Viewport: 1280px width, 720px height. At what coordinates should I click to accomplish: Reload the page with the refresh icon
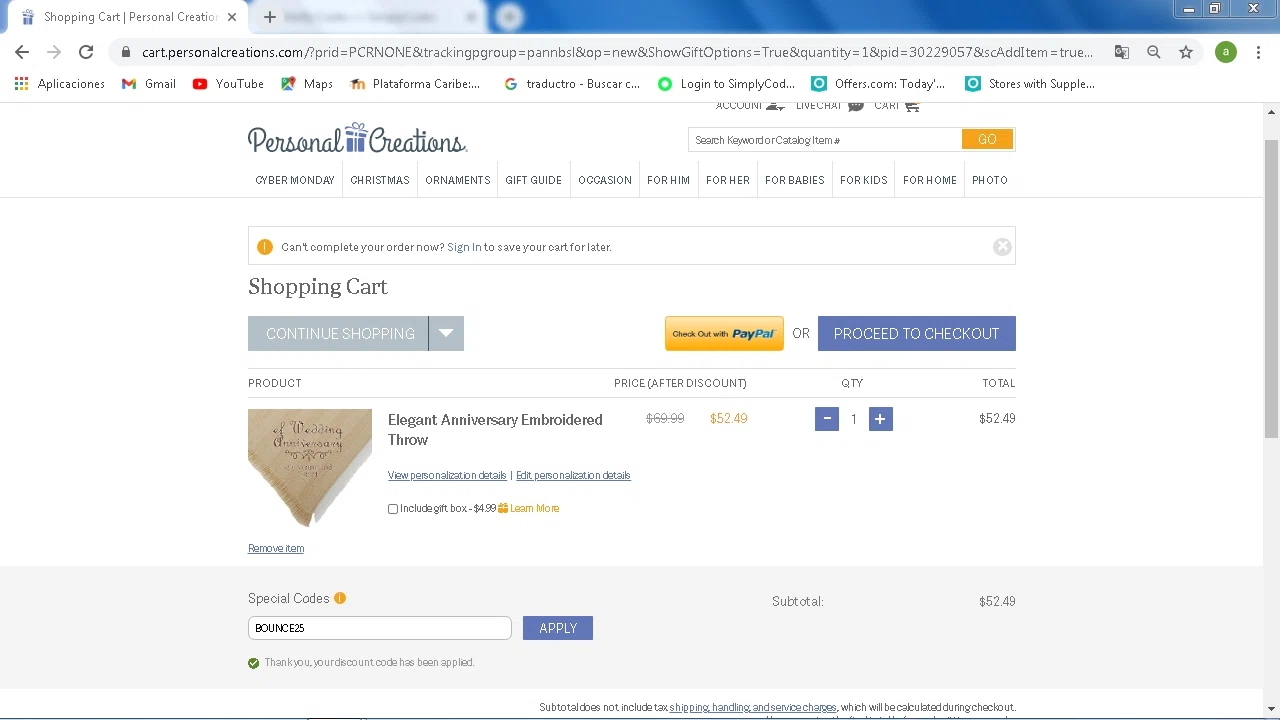point(86,52)
